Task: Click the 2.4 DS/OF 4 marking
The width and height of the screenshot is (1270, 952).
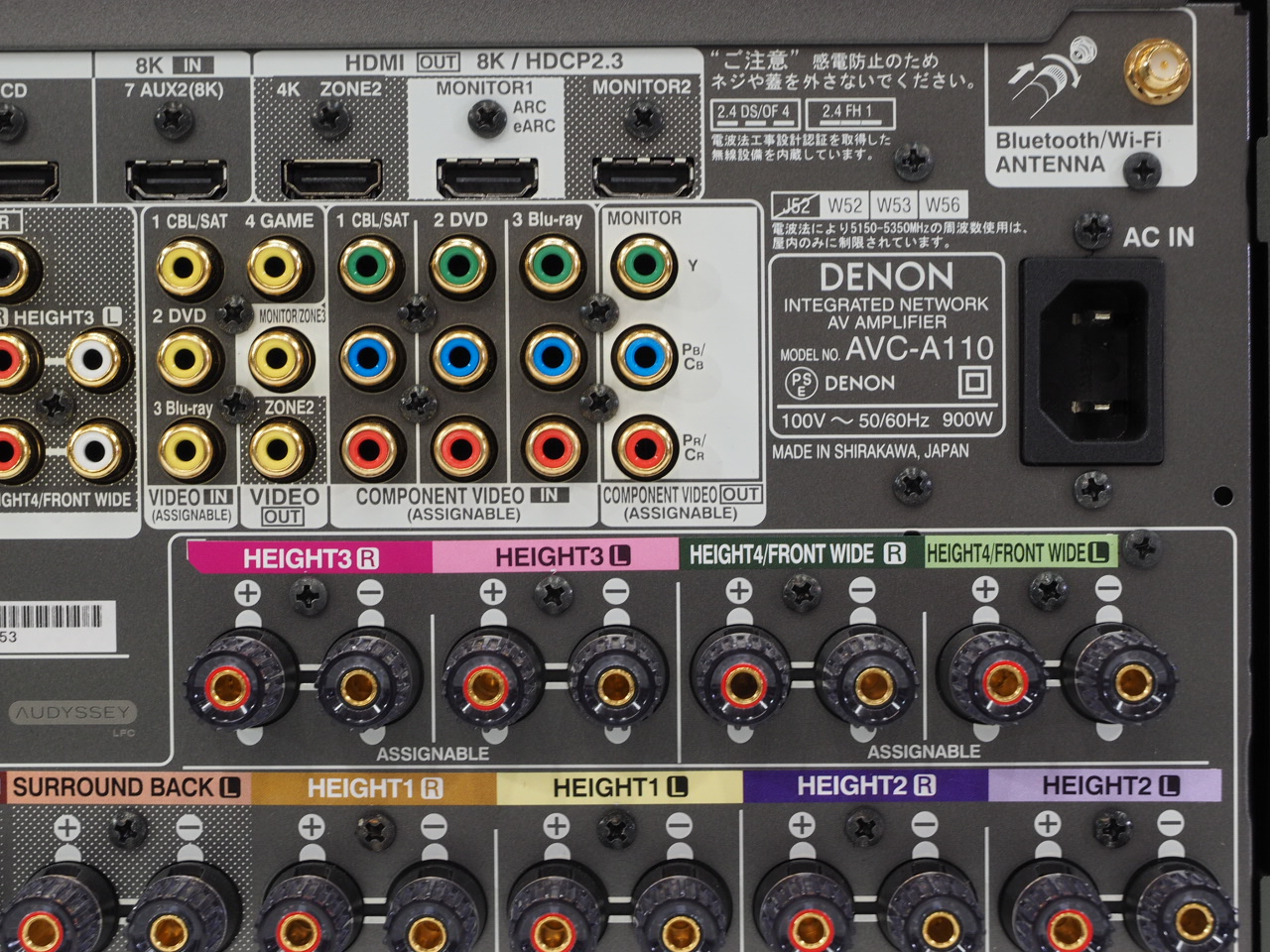Action: [754, 113]
